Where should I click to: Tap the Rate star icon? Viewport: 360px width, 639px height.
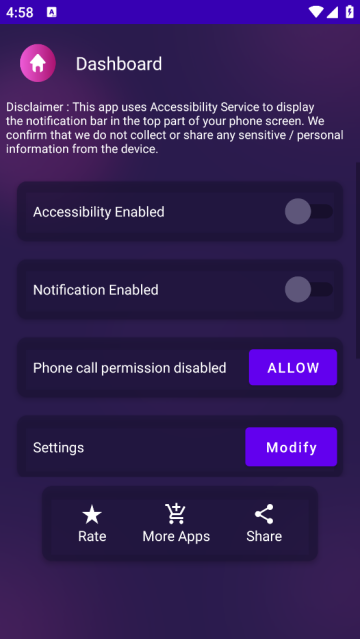92,514
